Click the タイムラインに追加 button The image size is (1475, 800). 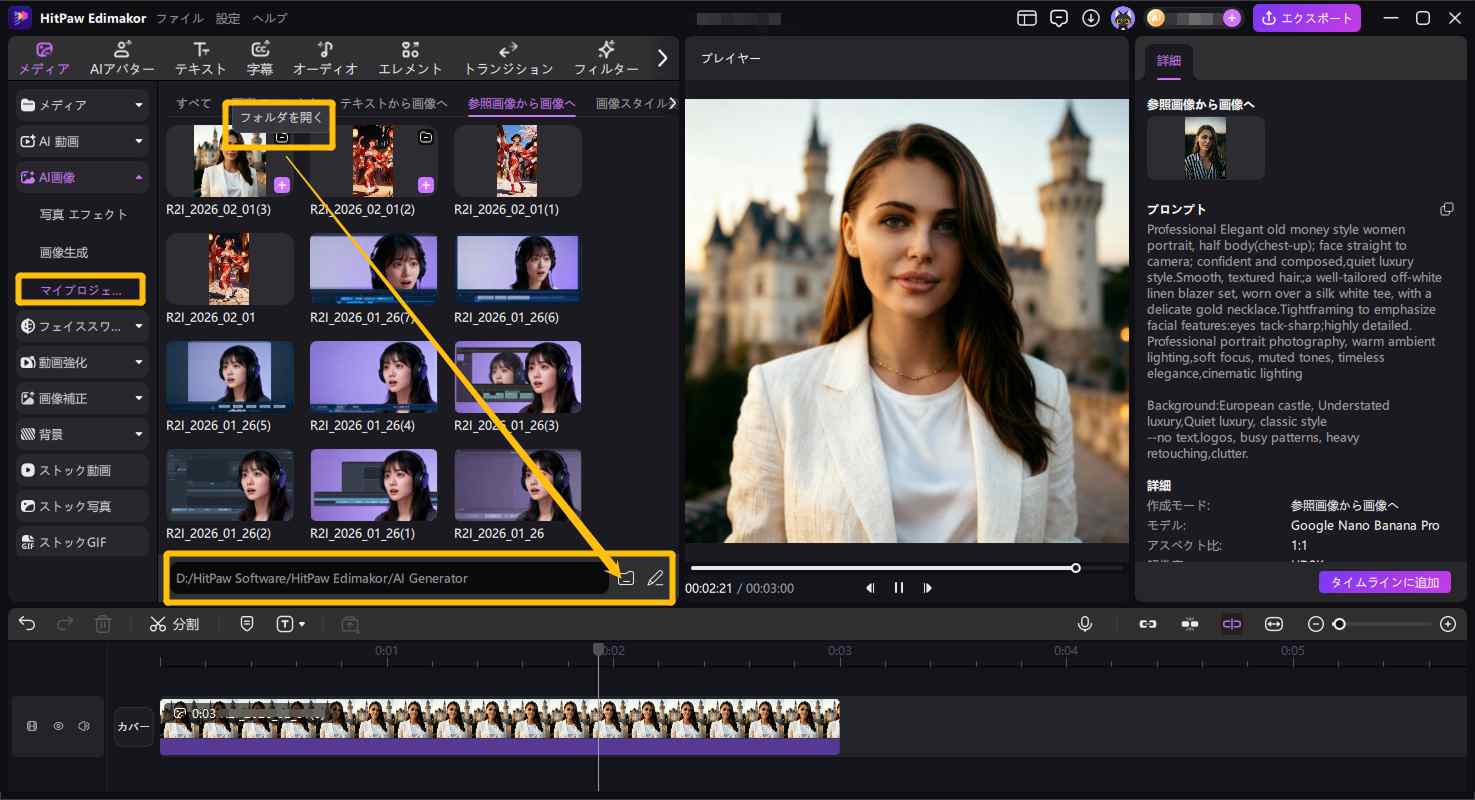tap(1384, 582)
